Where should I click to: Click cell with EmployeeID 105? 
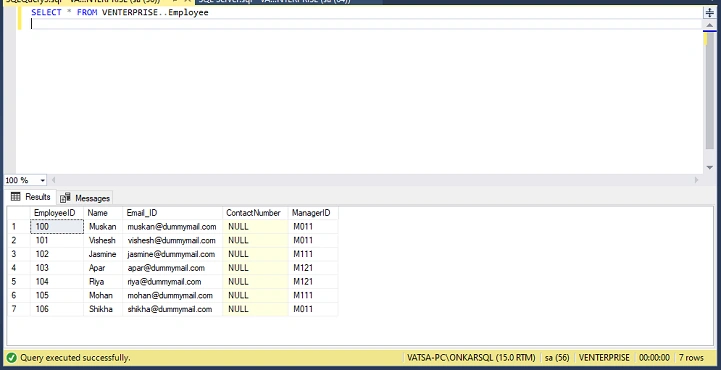pyautogui.click(x=57, y=296)
